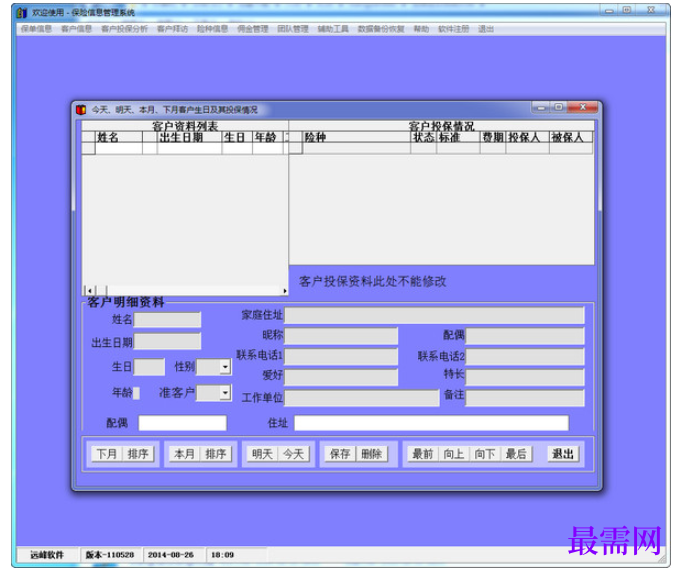Click 被保人 column header in insurance table

point(571,137)
